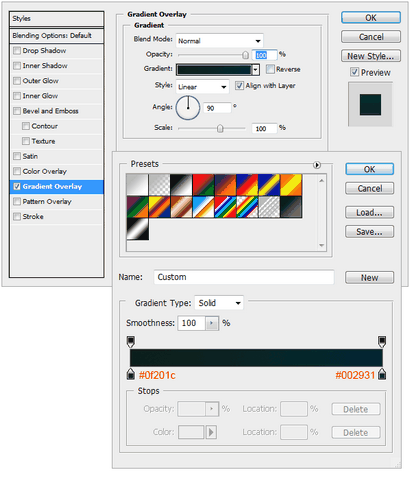Click the Load... button in gradient editor

pos(369,212)
